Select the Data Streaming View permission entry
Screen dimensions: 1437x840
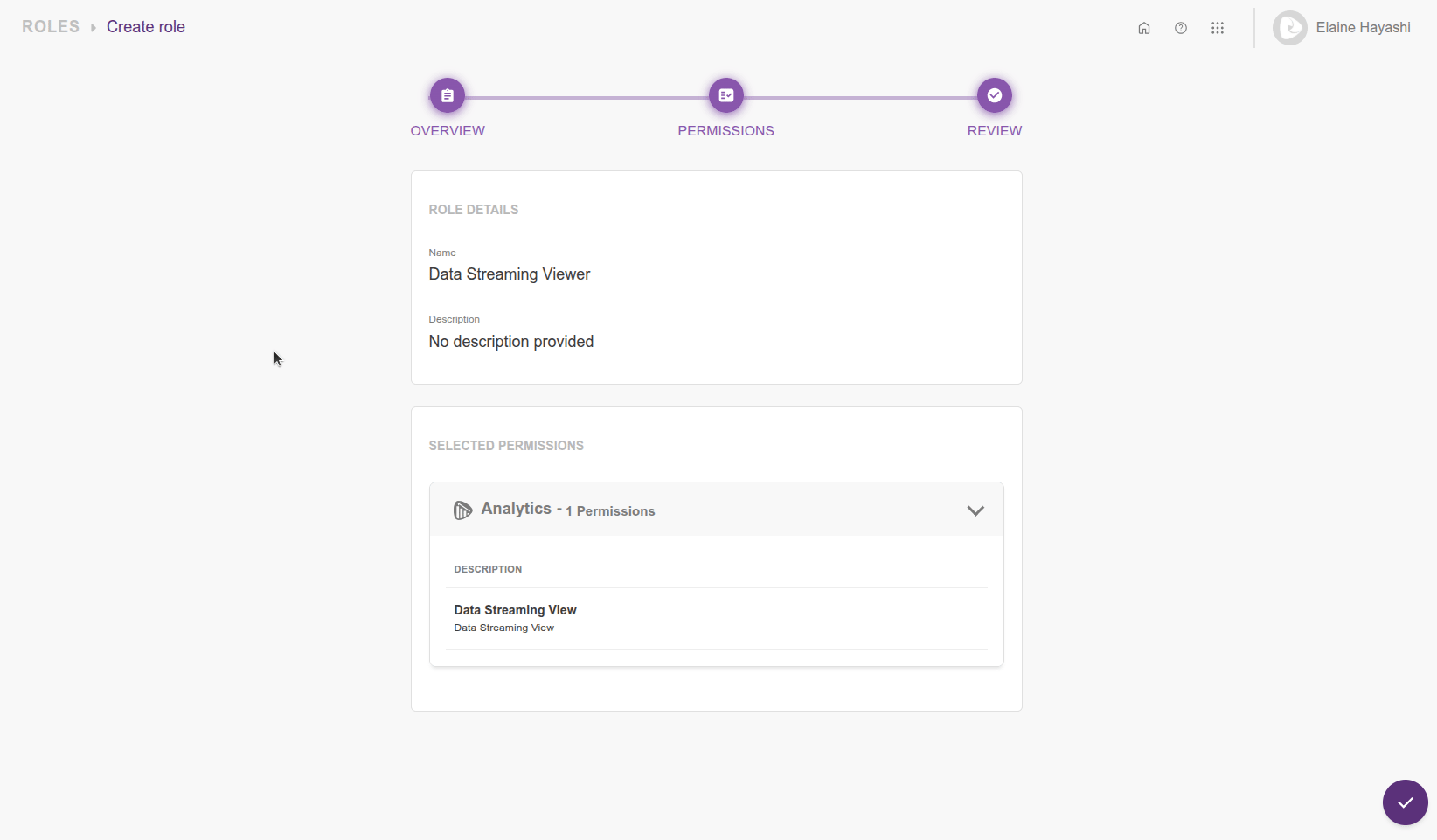click(x=515, y=610)
